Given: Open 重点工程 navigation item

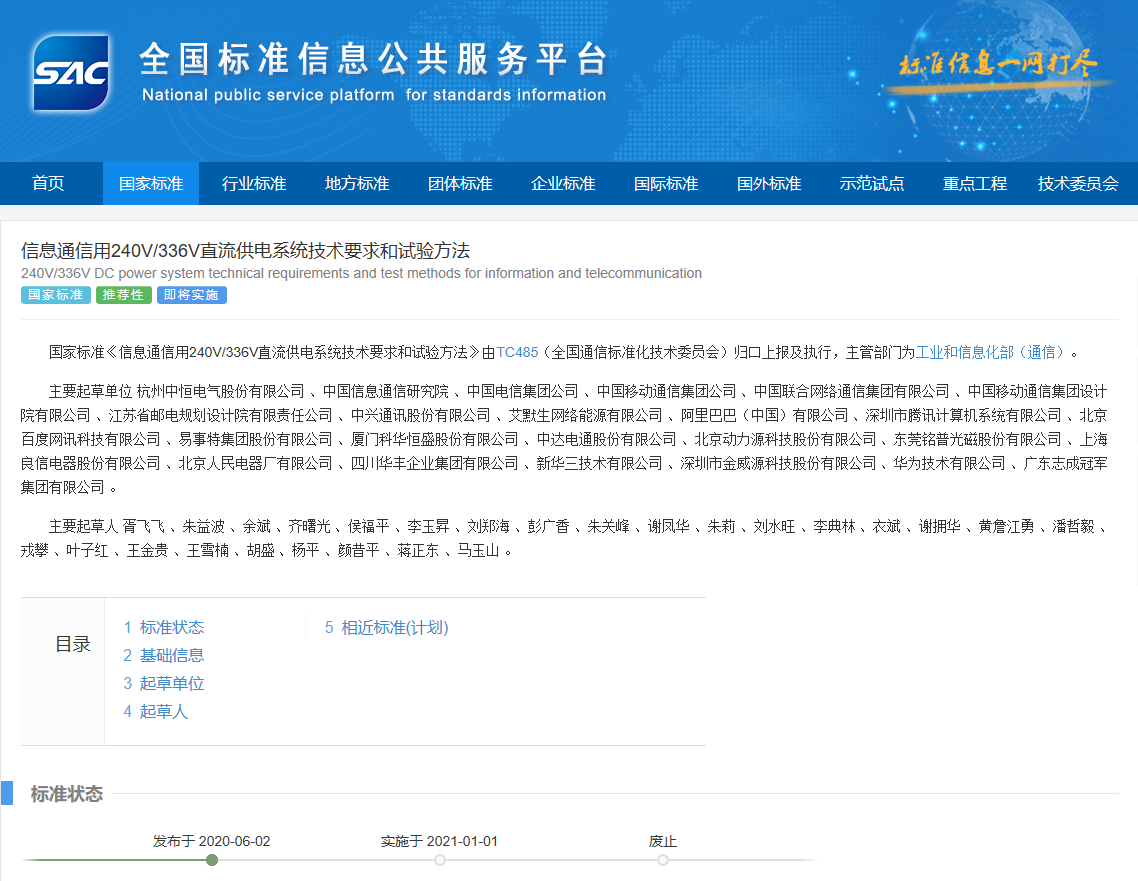Looking at the screenshot, I should click(975, 184).
